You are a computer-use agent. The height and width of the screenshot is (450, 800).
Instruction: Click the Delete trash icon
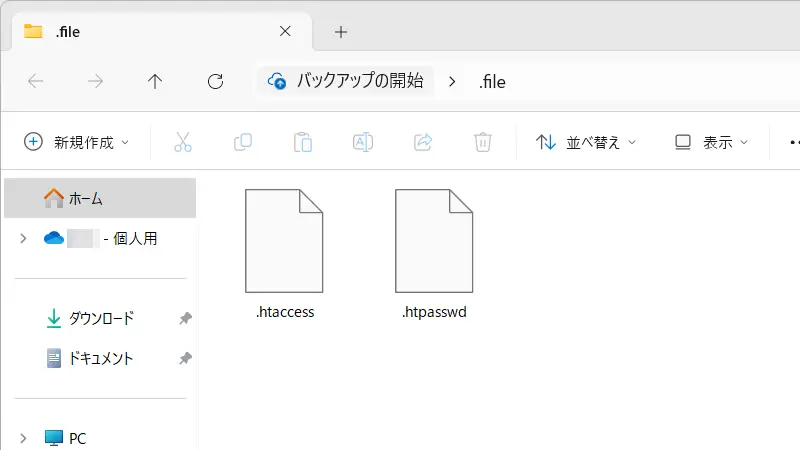[483, 142]
